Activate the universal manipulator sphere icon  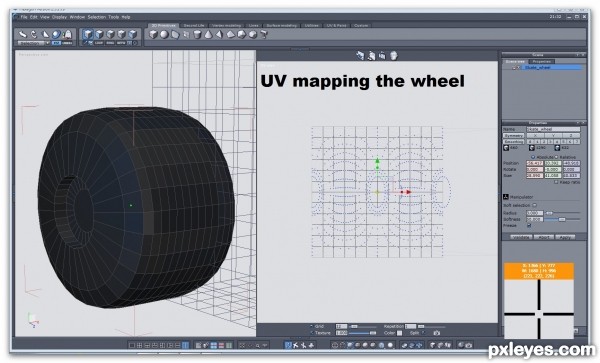(x=57, y=34)
